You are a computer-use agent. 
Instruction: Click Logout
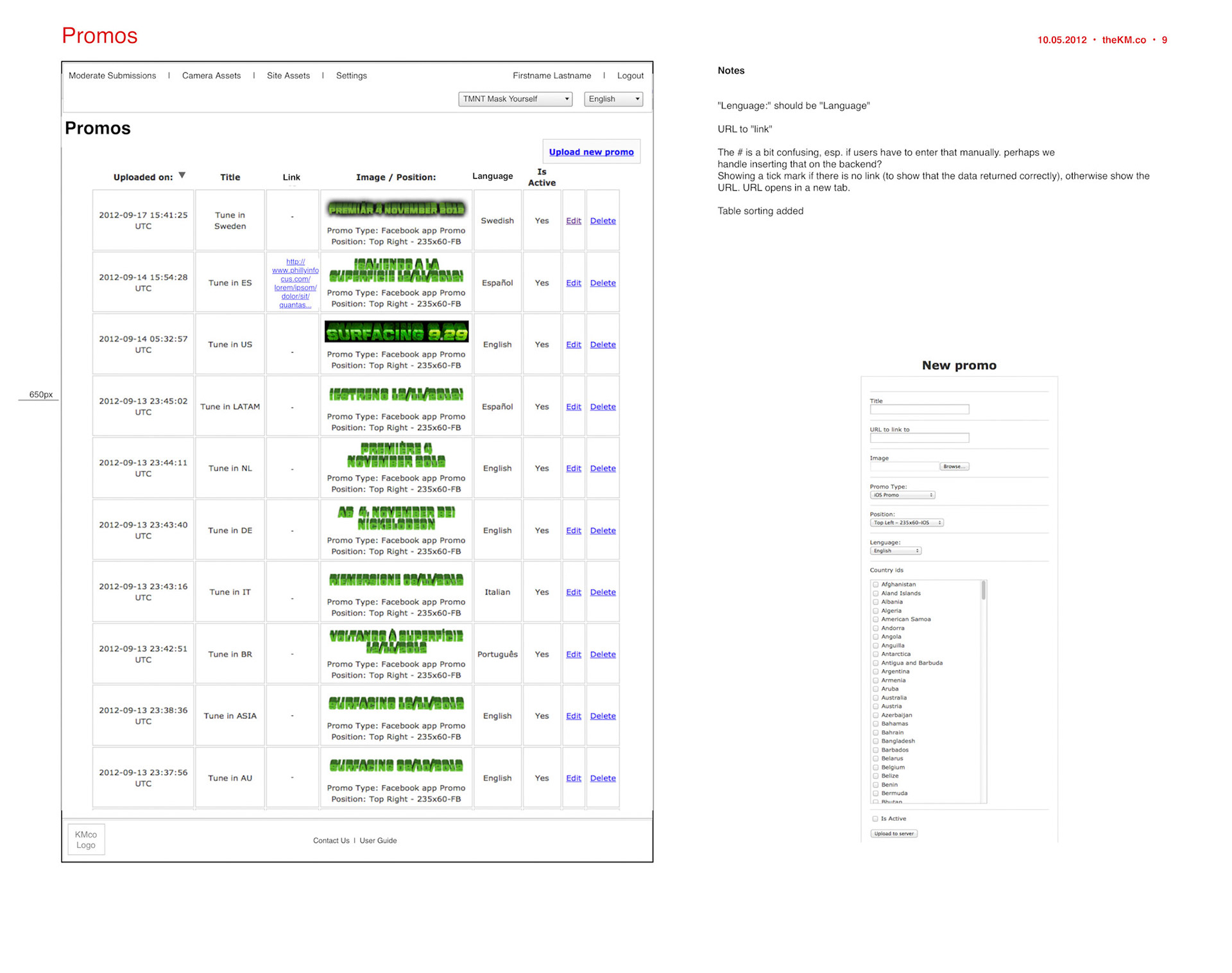630,76
